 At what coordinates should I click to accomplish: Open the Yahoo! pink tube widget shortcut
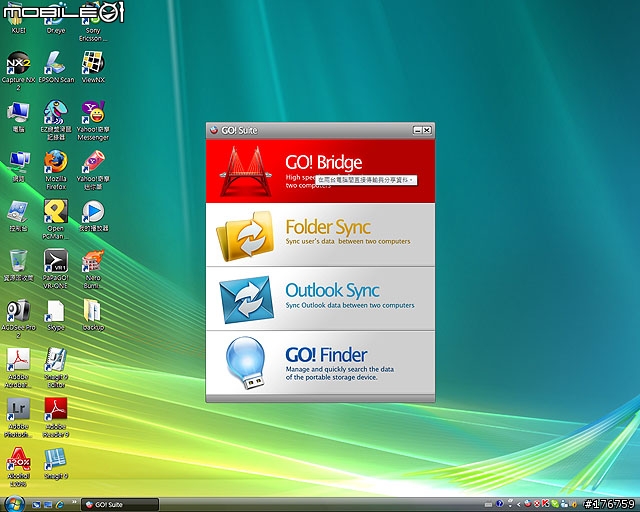click(93, 170)
